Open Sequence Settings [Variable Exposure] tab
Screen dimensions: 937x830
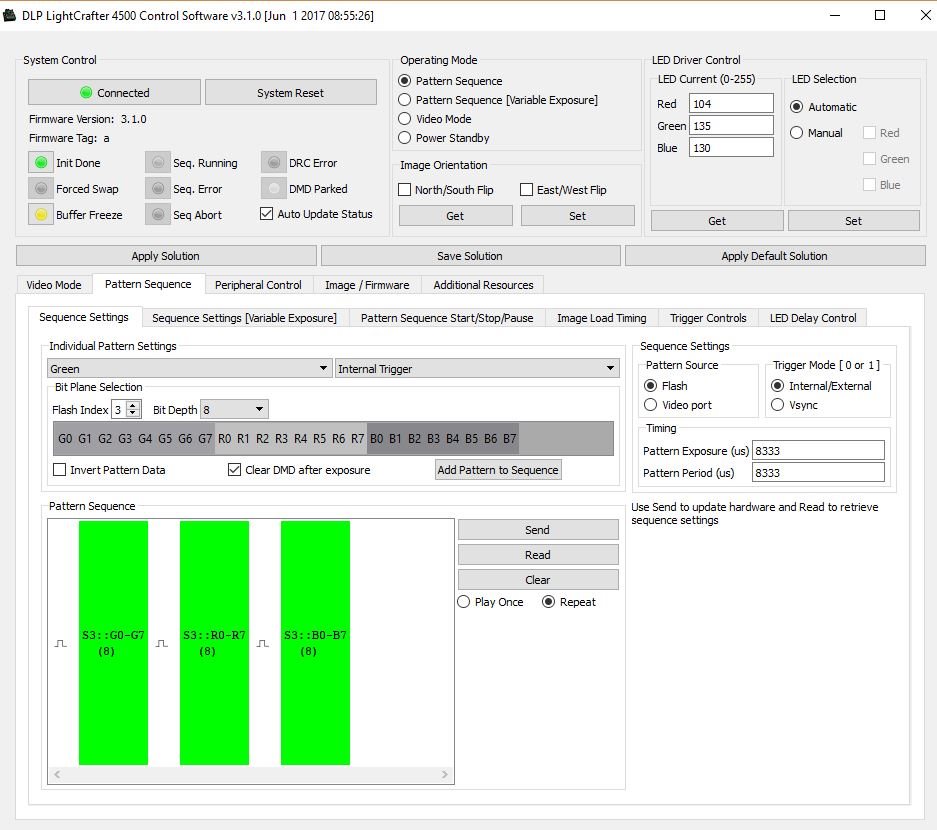coord(244,318)
